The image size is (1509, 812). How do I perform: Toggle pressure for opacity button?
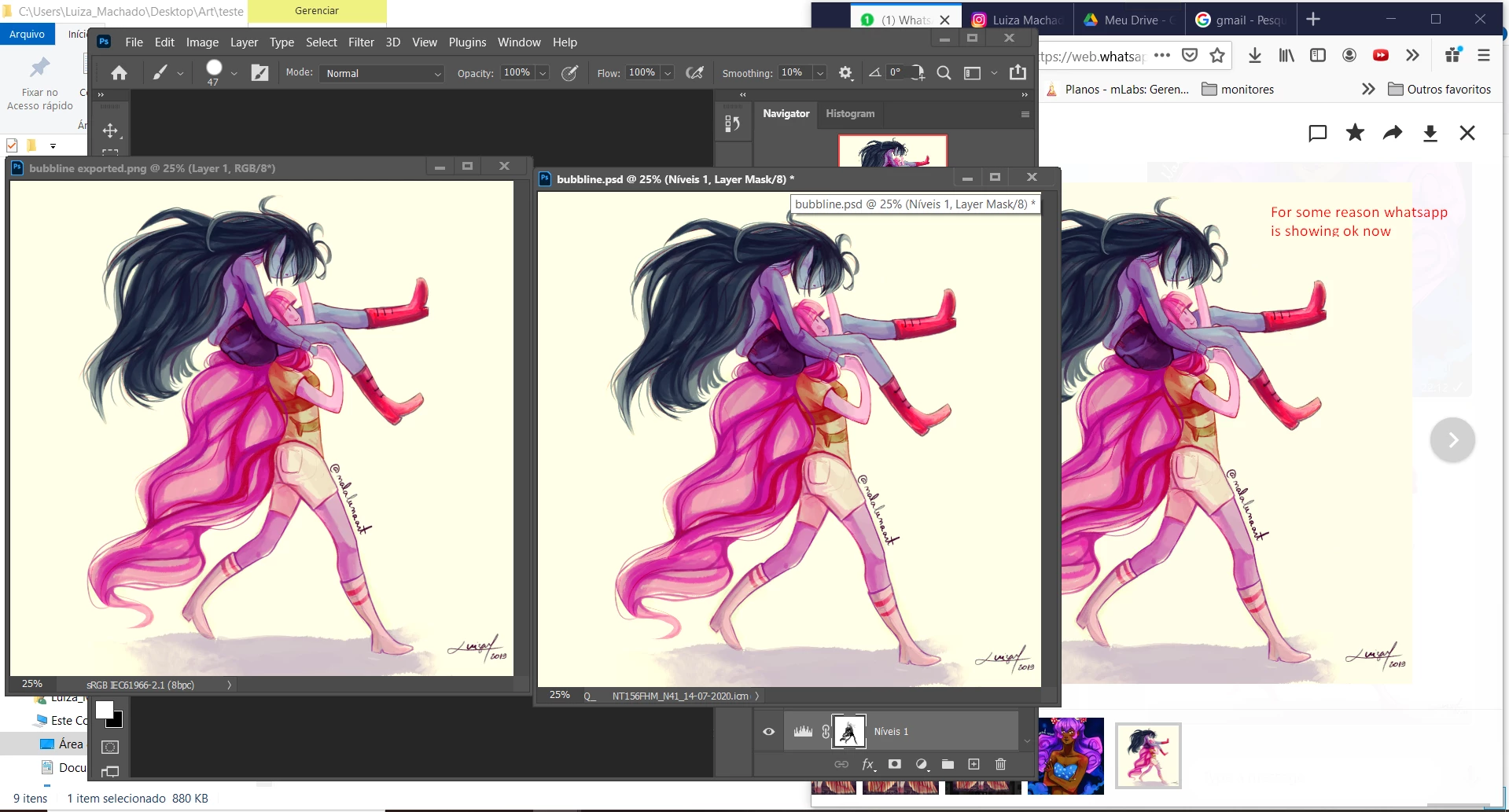569,73
